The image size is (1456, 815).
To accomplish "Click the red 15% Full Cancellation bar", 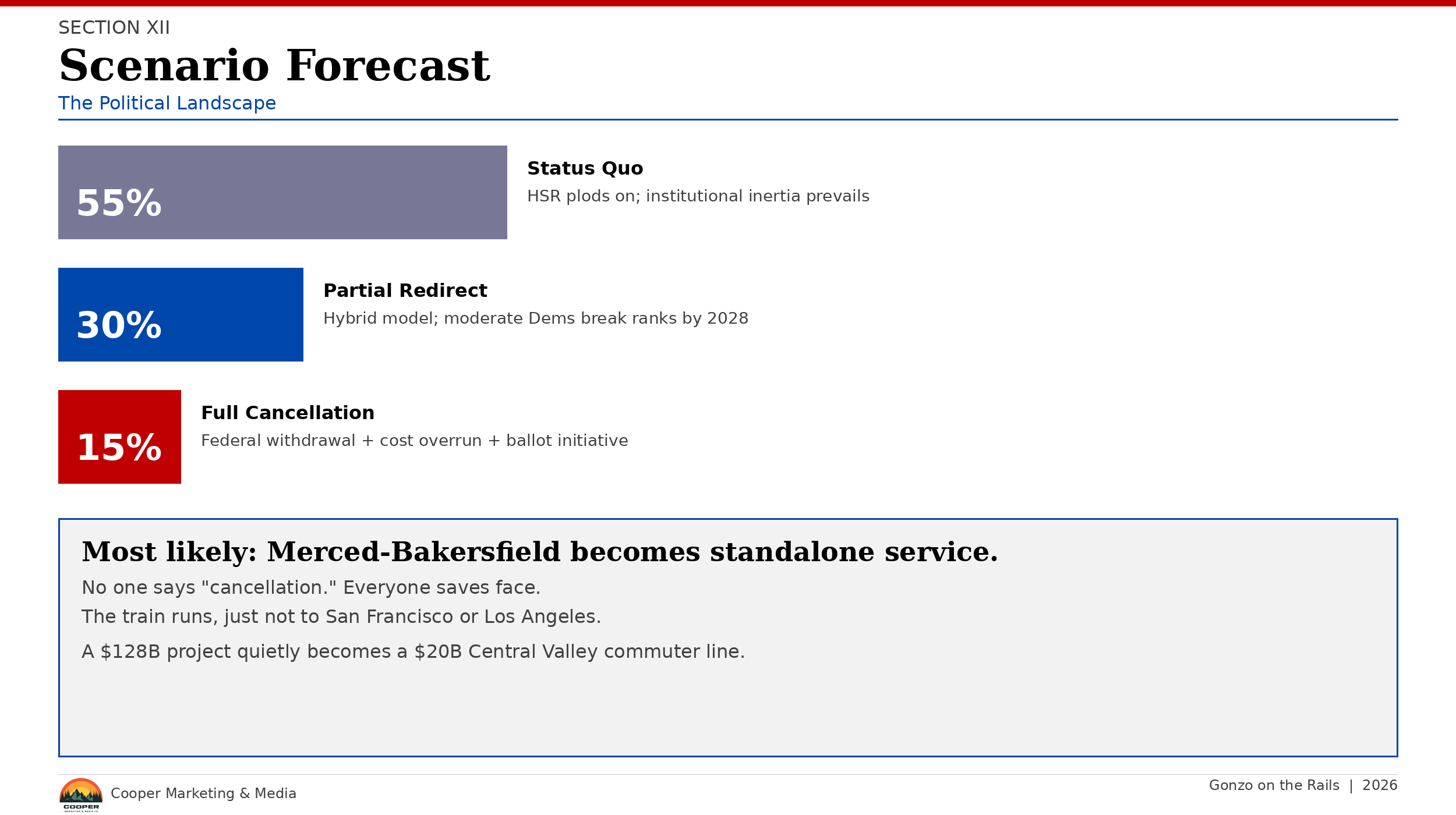I will point(119,437).
